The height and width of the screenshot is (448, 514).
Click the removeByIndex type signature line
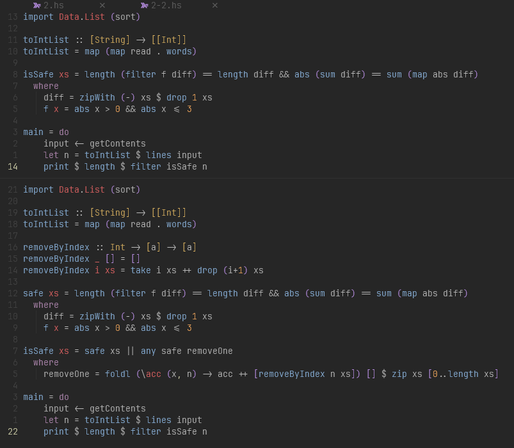click(x=110, y=247)
